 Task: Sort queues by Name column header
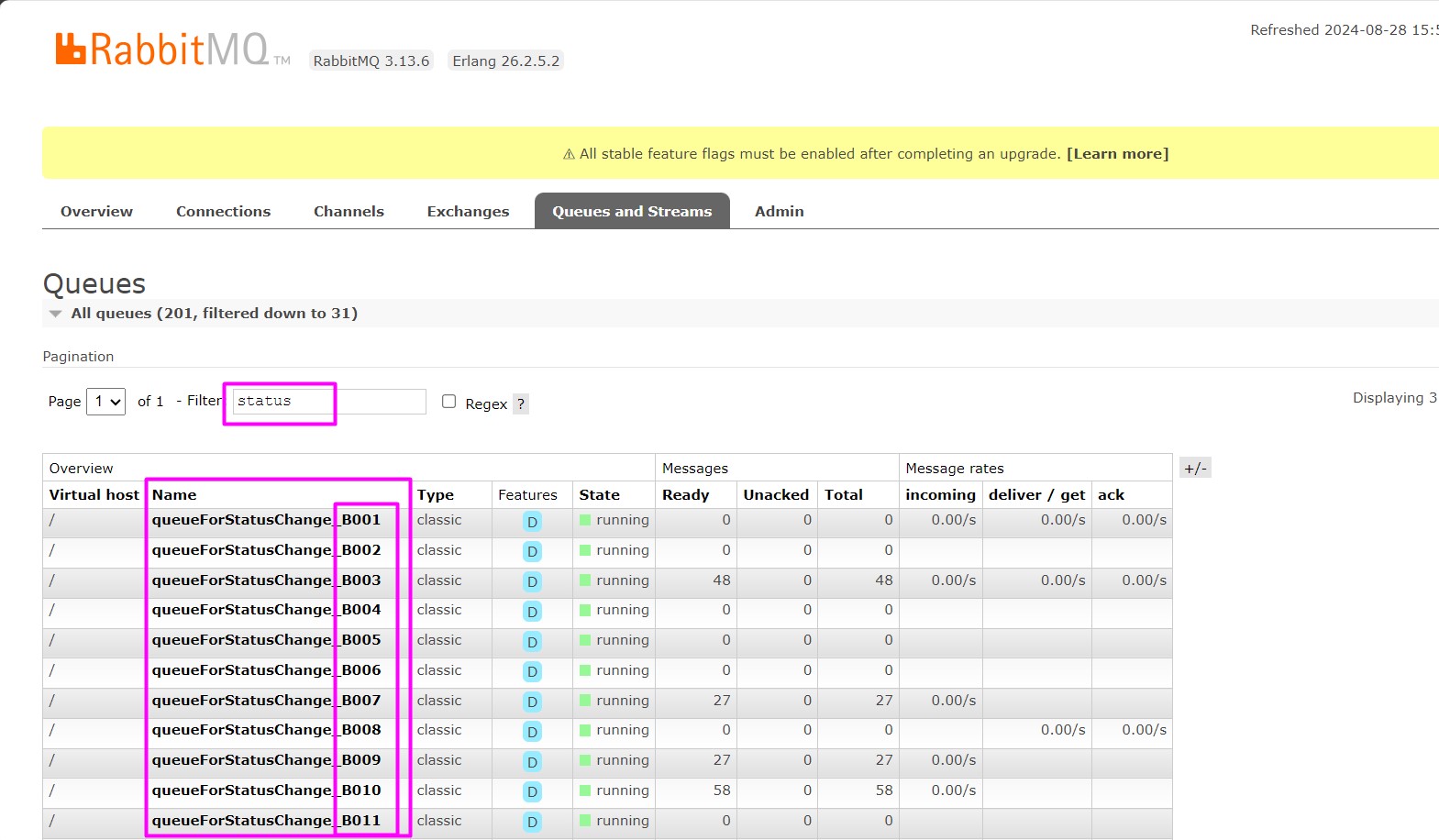point(174,495)
